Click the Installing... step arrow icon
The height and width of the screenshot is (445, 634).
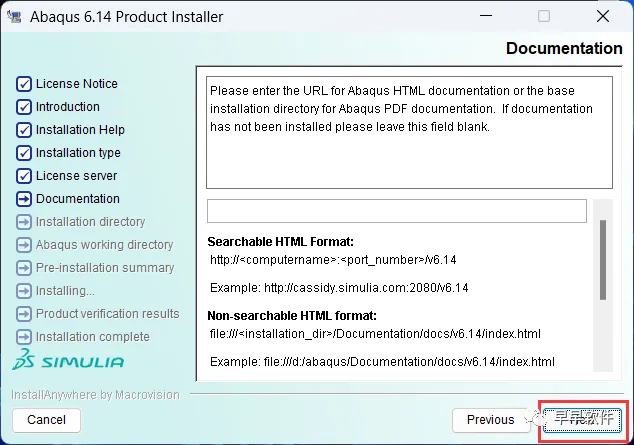(24, 291)
